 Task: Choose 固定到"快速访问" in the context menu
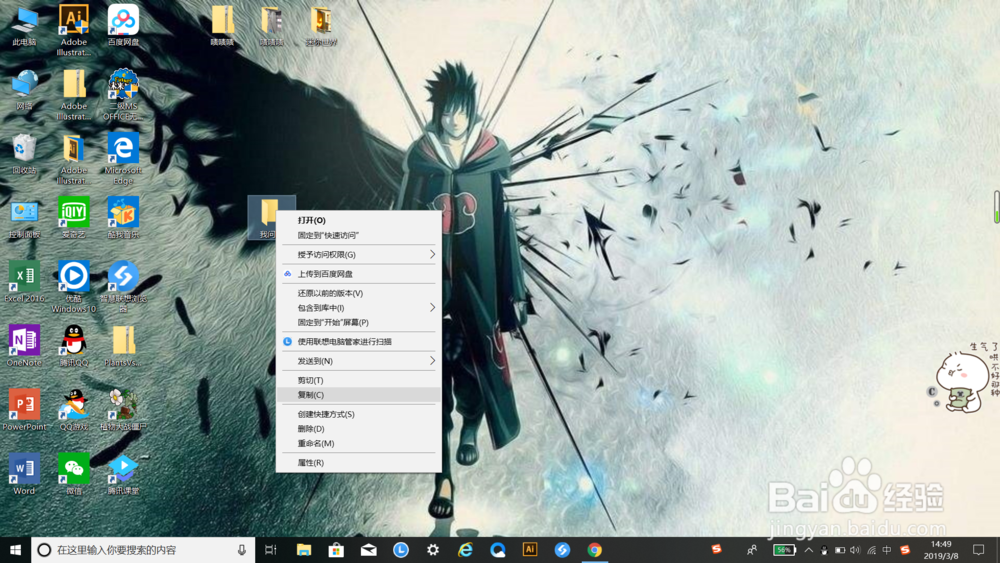[x=358, y=235]
